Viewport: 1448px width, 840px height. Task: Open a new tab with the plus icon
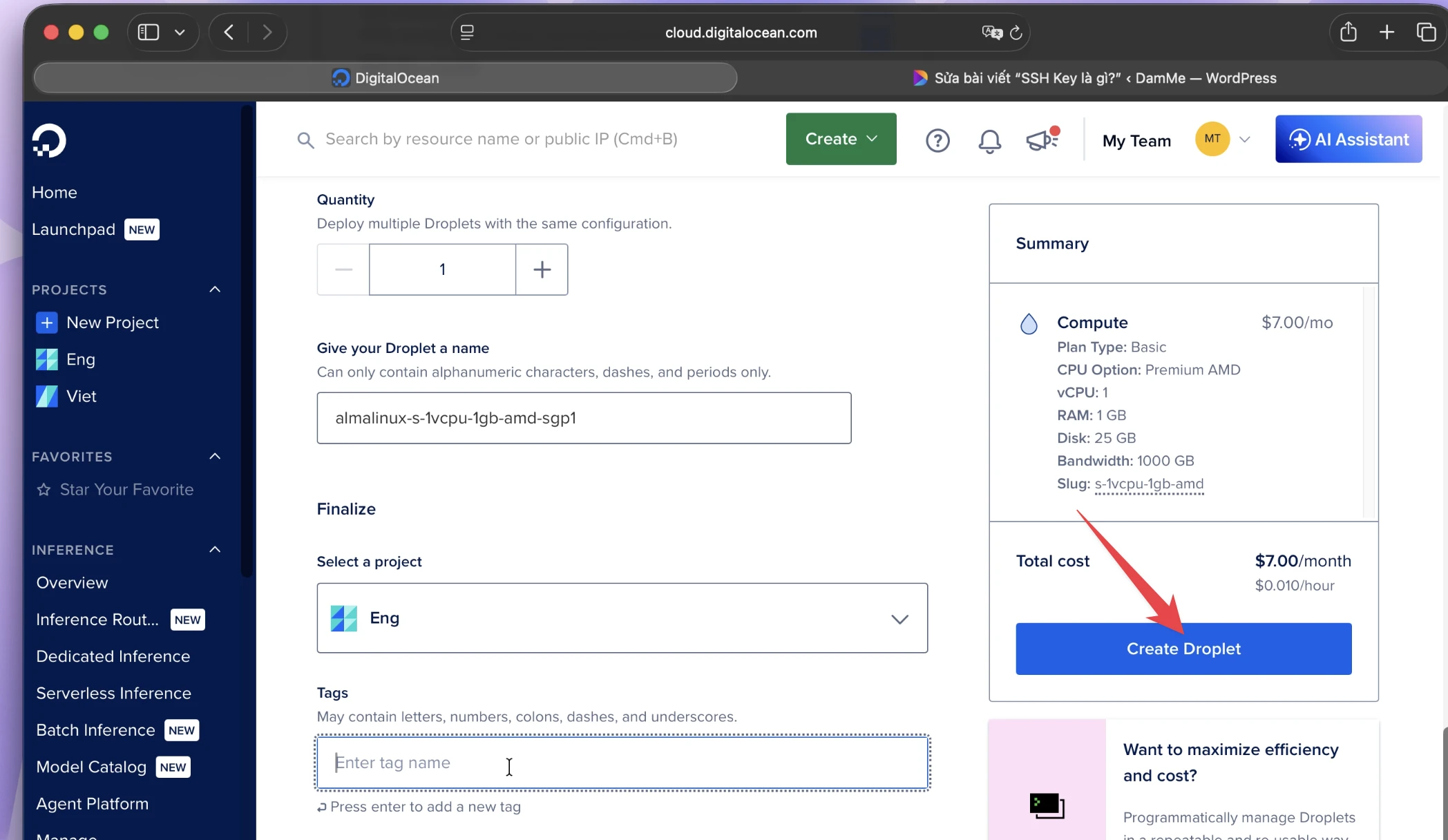tap(1387, 32)
